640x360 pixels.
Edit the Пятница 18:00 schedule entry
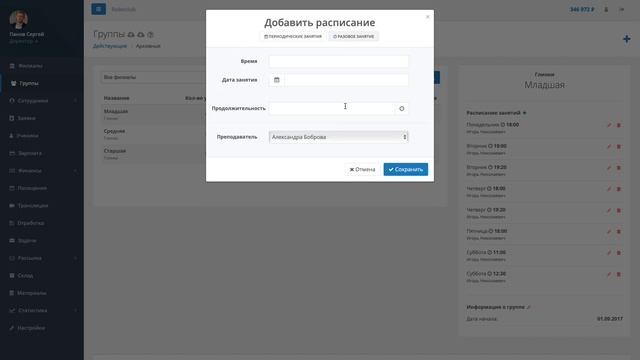pos(609,231)
